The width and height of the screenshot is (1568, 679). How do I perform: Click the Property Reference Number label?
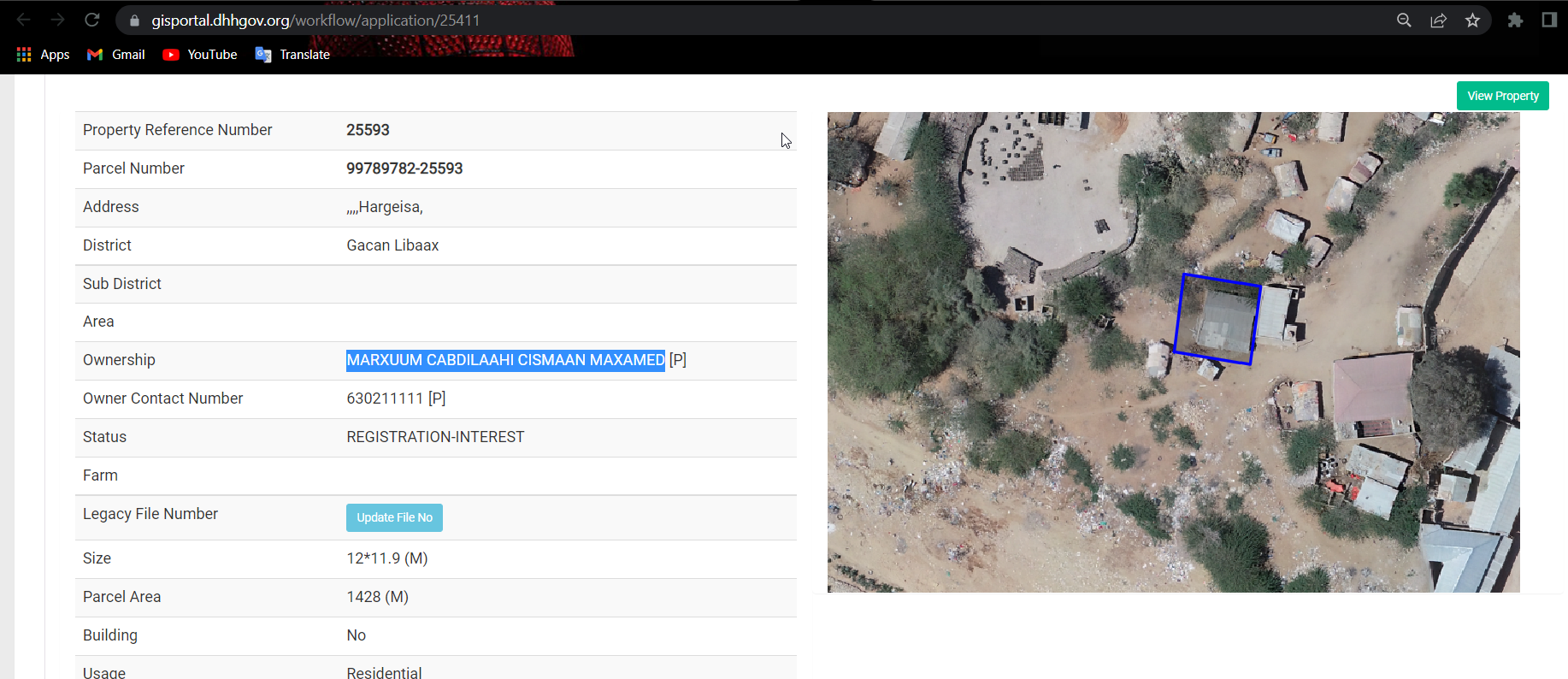coord(177,130)
